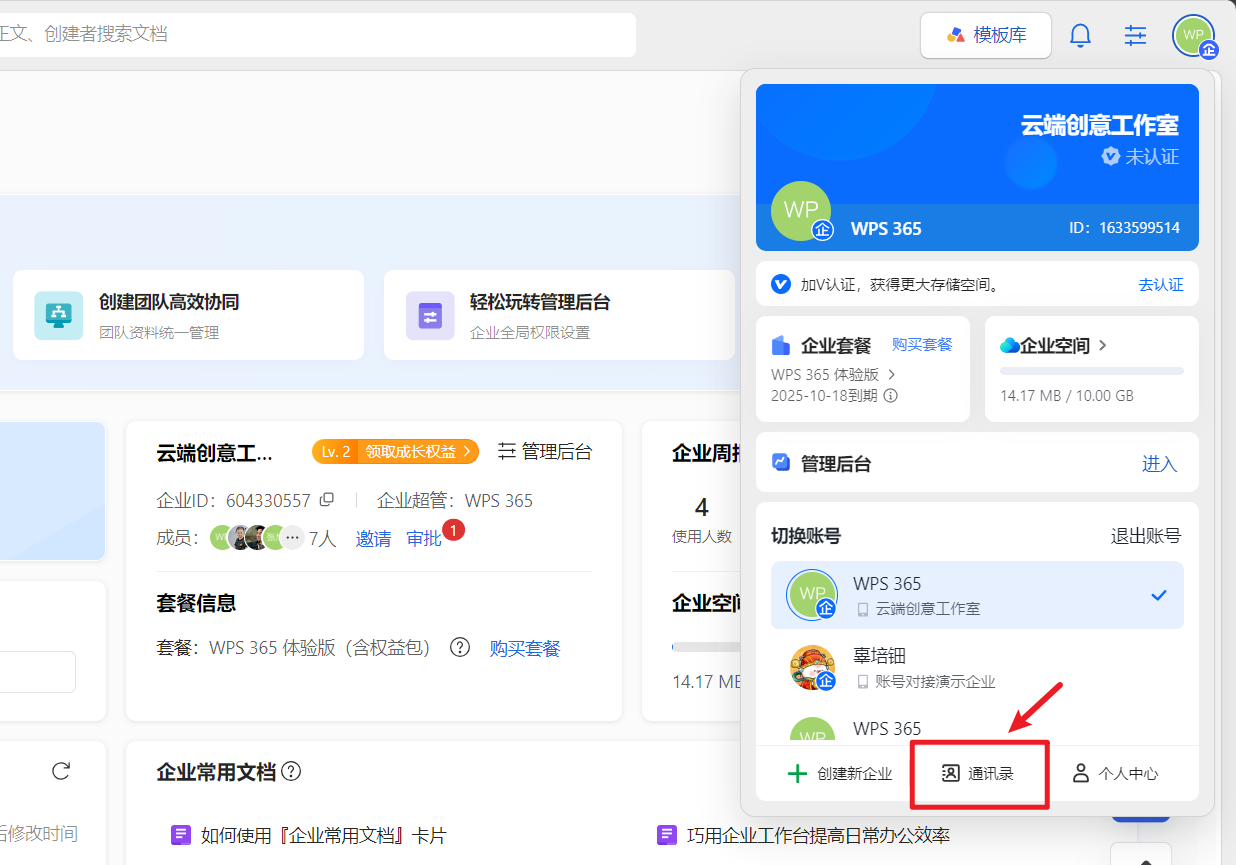Click the WP account avatar in top bar
Image resolution: width=1236 pixels, height=865 pixels.
(1194, 36)
